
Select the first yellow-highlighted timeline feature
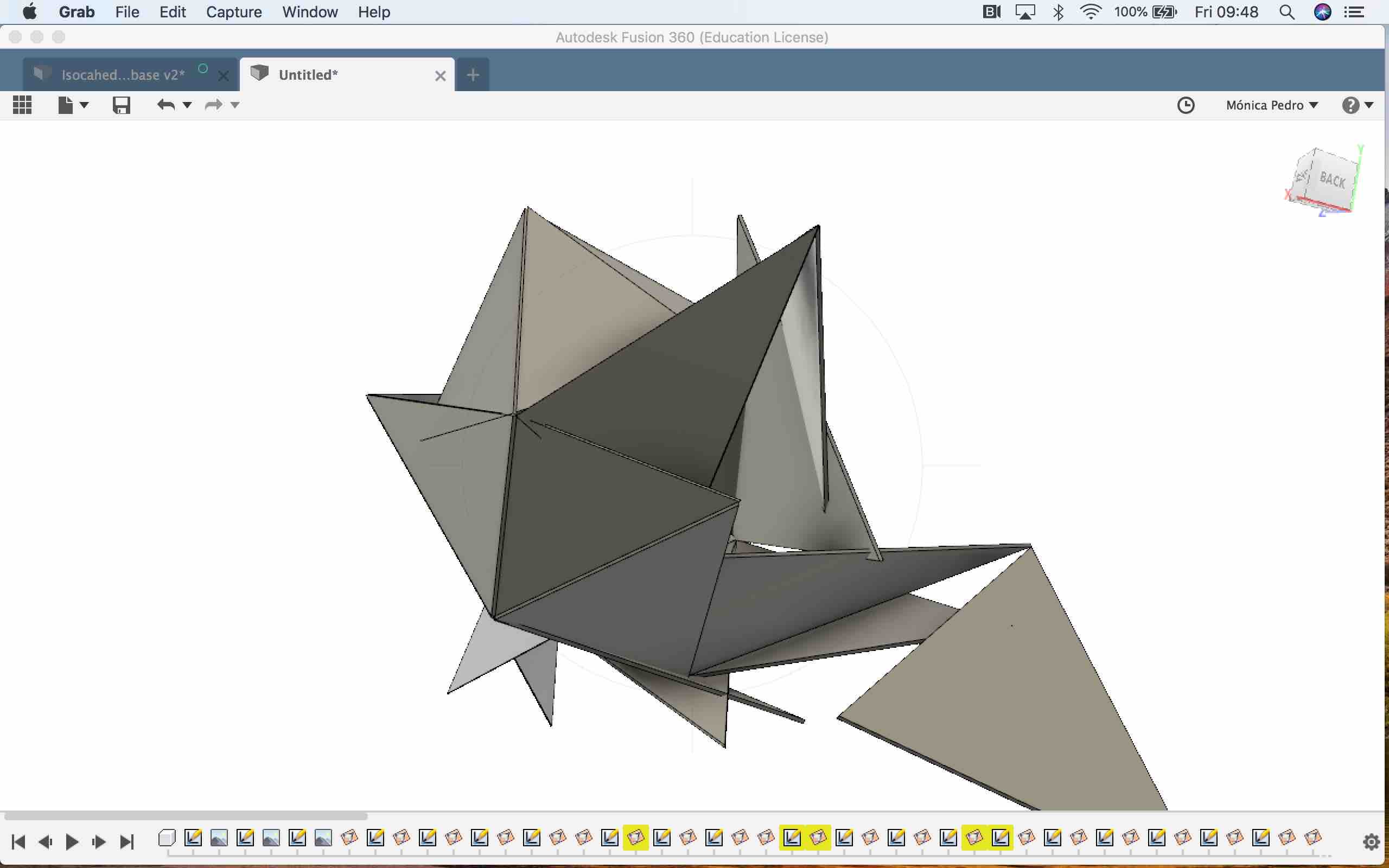click(635, 838)
